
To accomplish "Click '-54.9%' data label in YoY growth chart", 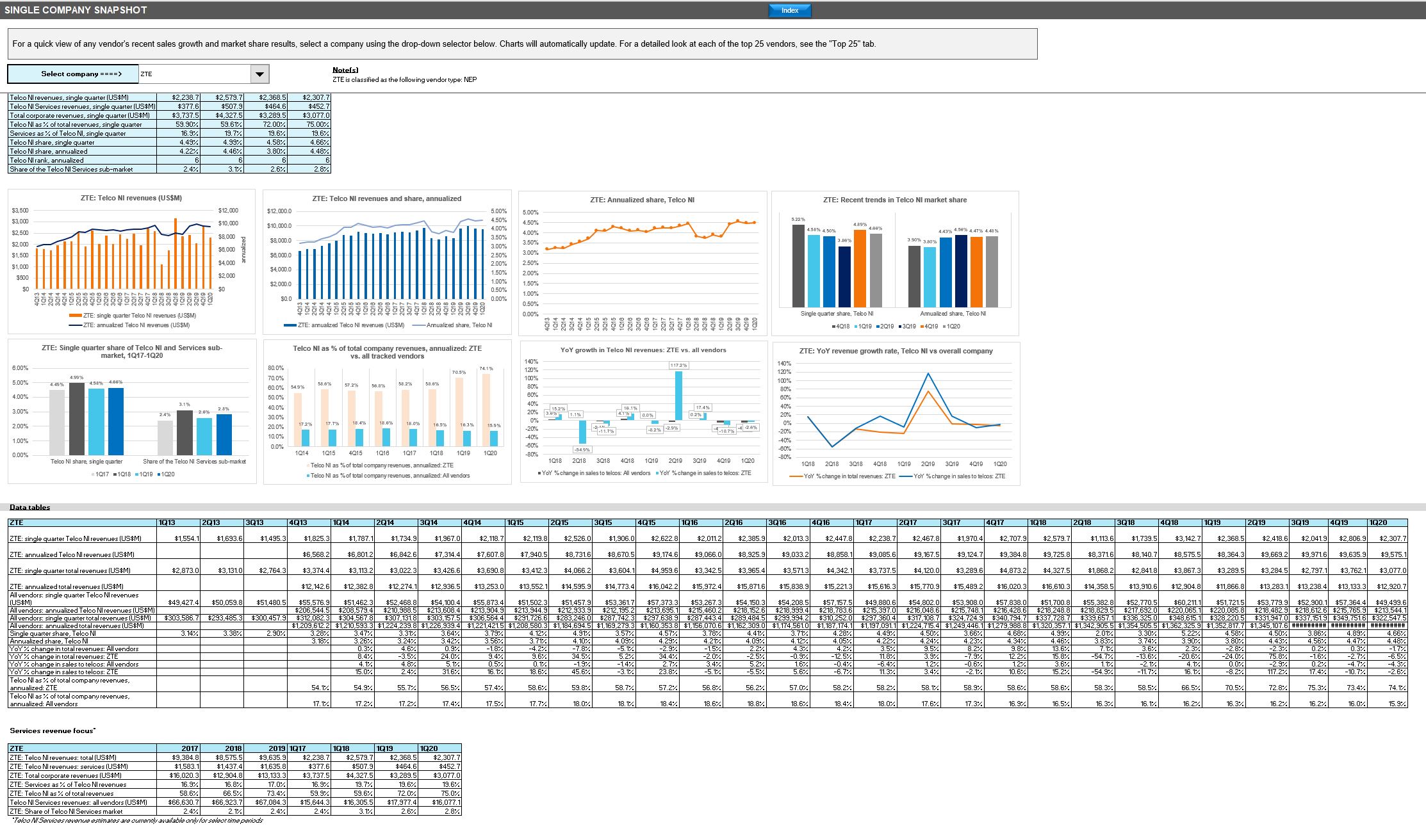I will tap(582, 449).
